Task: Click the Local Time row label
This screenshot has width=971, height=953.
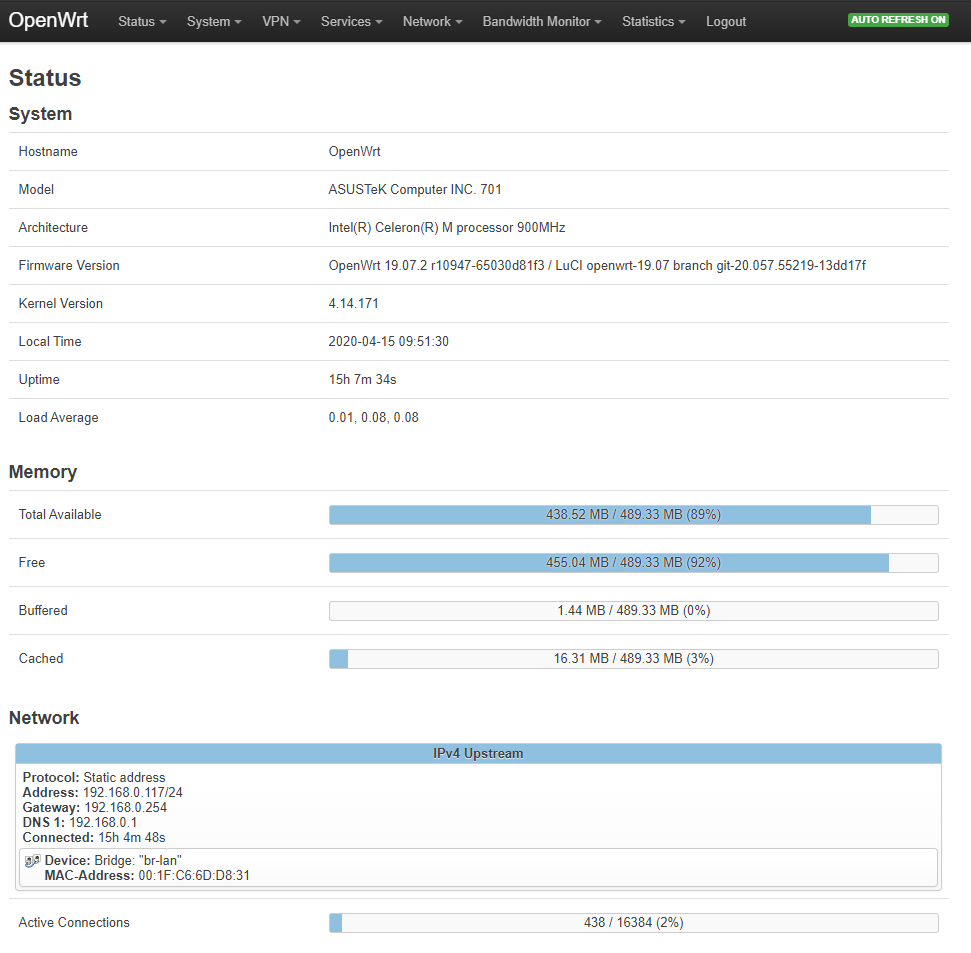Action: pos(50,342)
